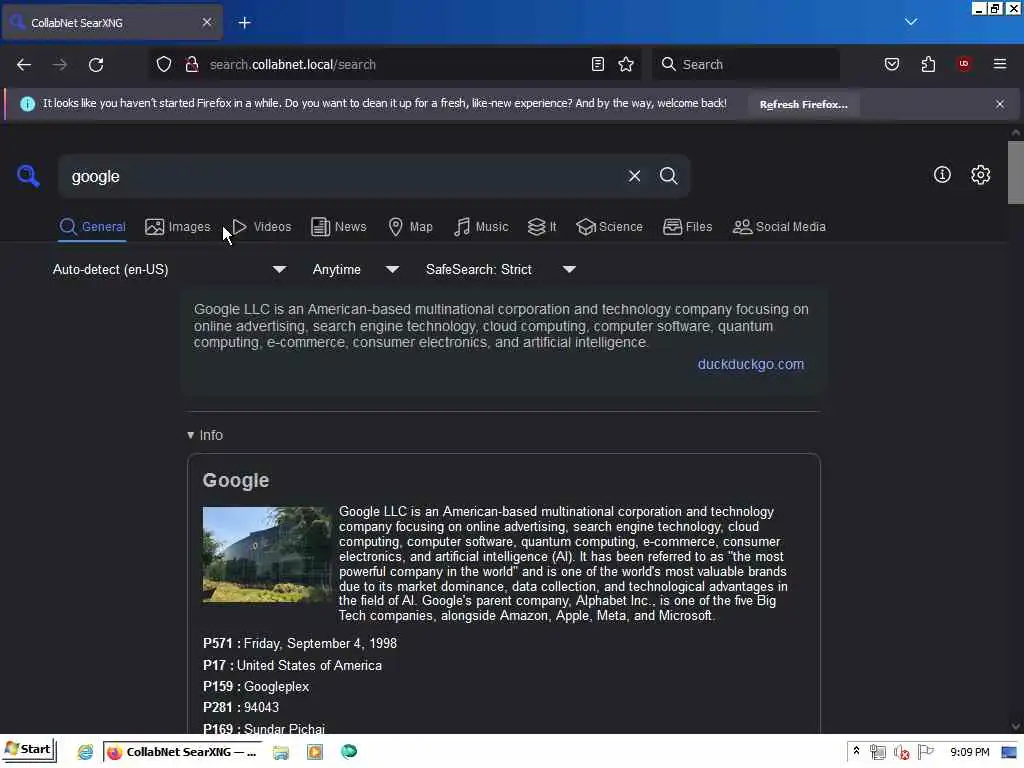Click the CollabNet SearXNG taskbar button
The height and width of the screenshot is (768, 1024).
(184, 752)
